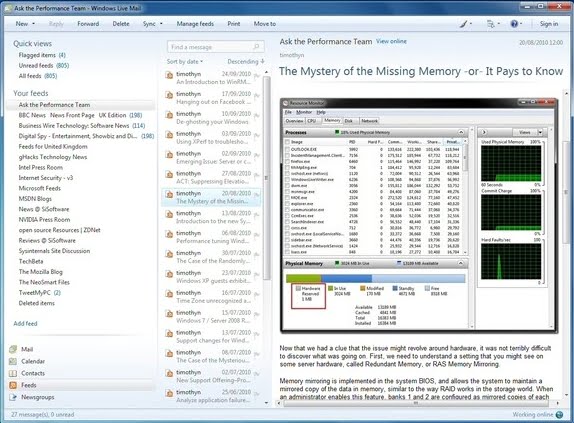This screenshot has height=423, width=574.
Task: Click feed icon of 13/08/2010 message
Action: pos(169,214)
